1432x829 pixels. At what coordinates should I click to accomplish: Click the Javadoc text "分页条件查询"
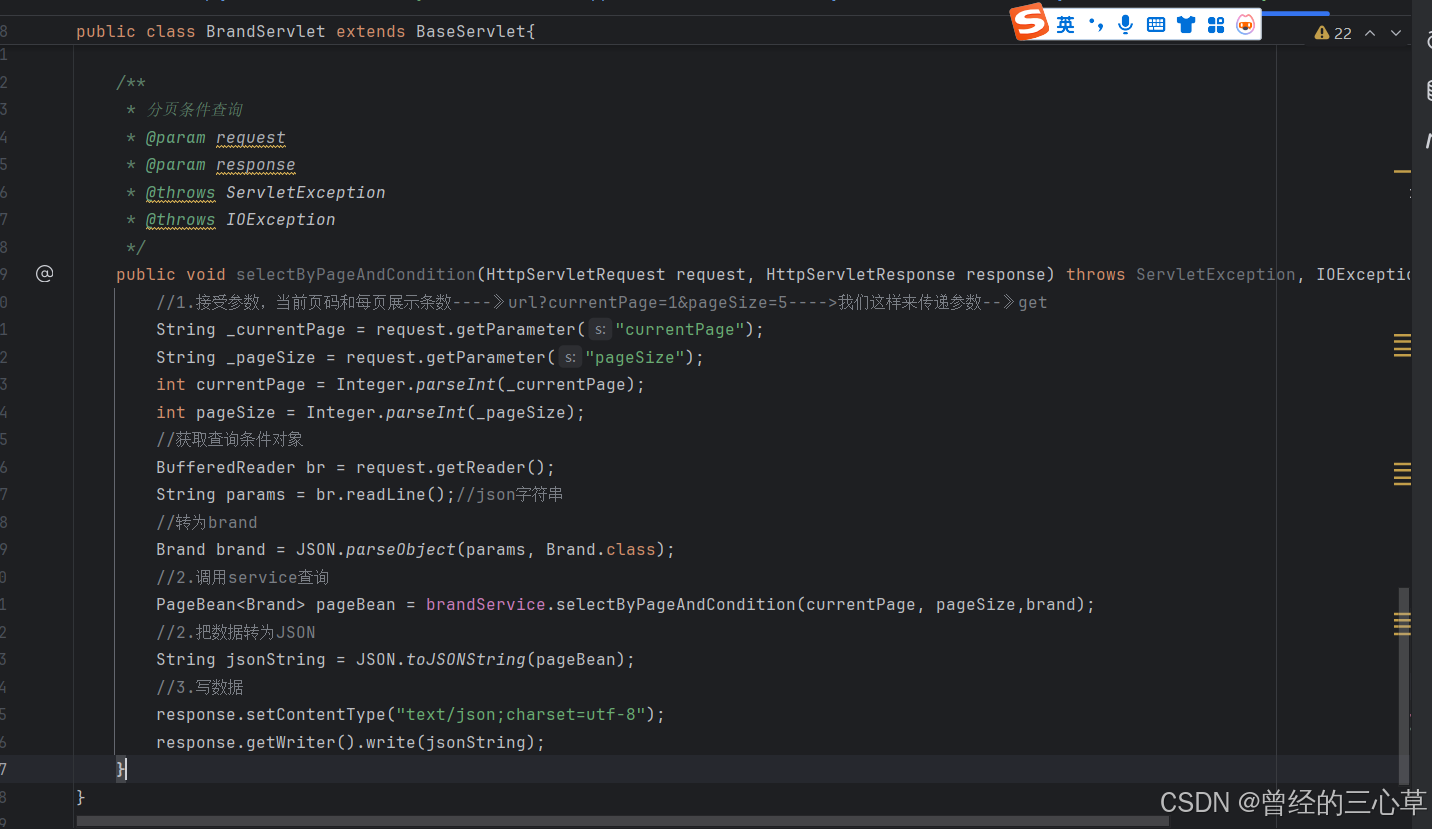[x=195, y=110]
